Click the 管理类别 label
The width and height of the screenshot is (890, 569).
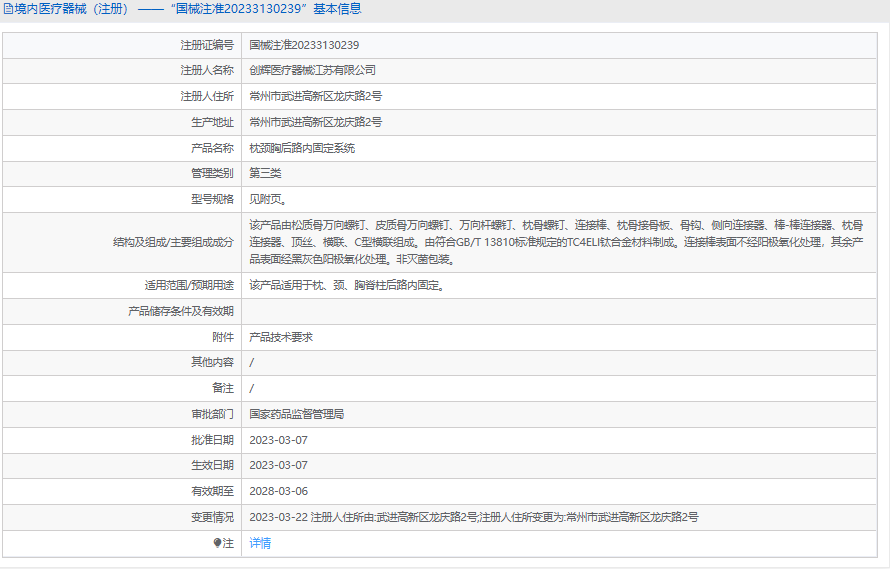(212, 173)
